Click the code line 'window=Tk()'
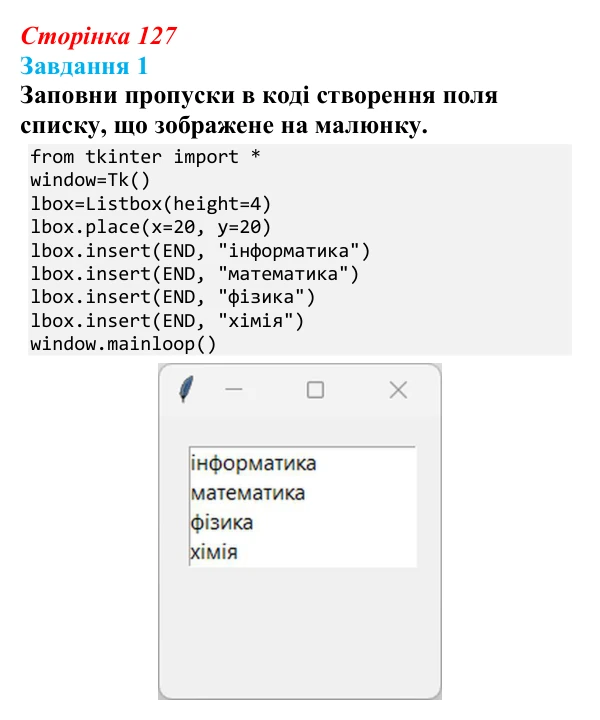Image resolution: width=600 pixels, height=720 pixels. 90,180
